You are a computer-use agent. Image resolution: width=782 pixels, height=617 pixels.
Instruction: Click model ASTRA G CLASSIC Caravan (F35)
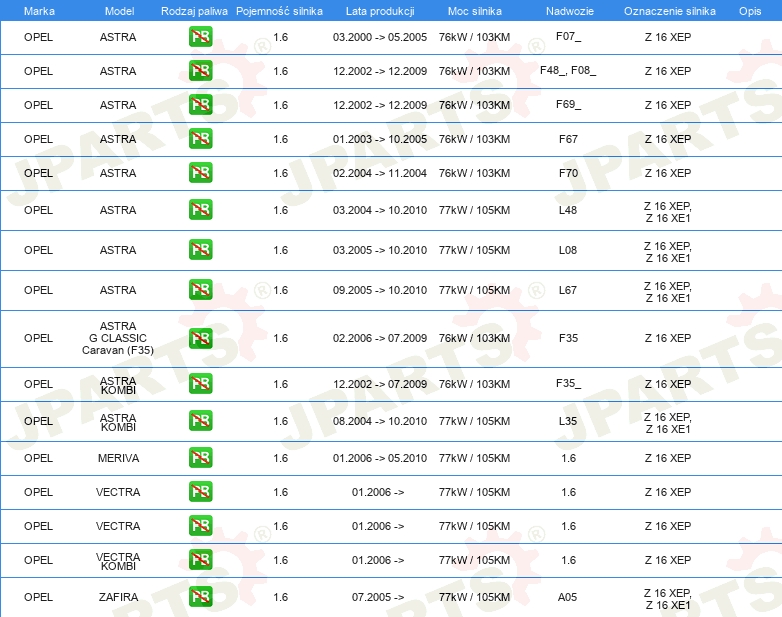click(x=118, y=338)
